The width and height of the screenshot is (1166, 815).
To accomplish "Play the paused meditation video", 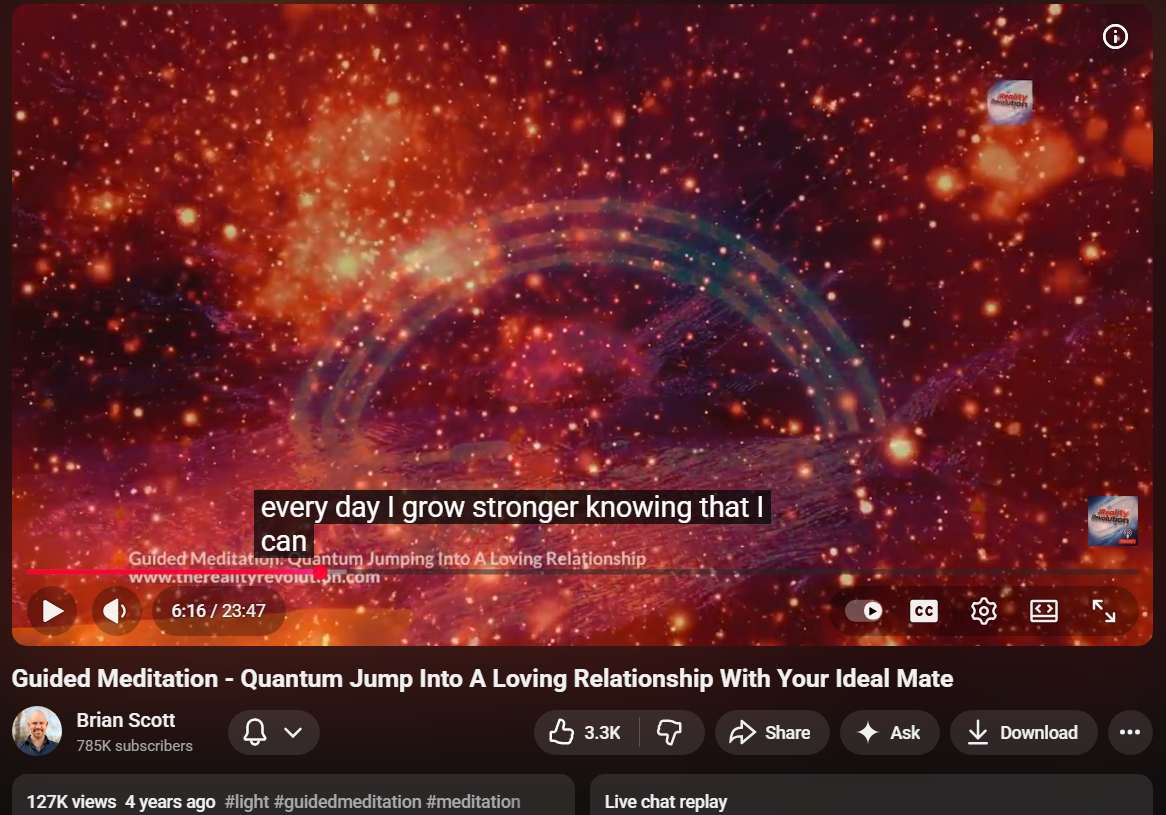I will click(52, 611).
